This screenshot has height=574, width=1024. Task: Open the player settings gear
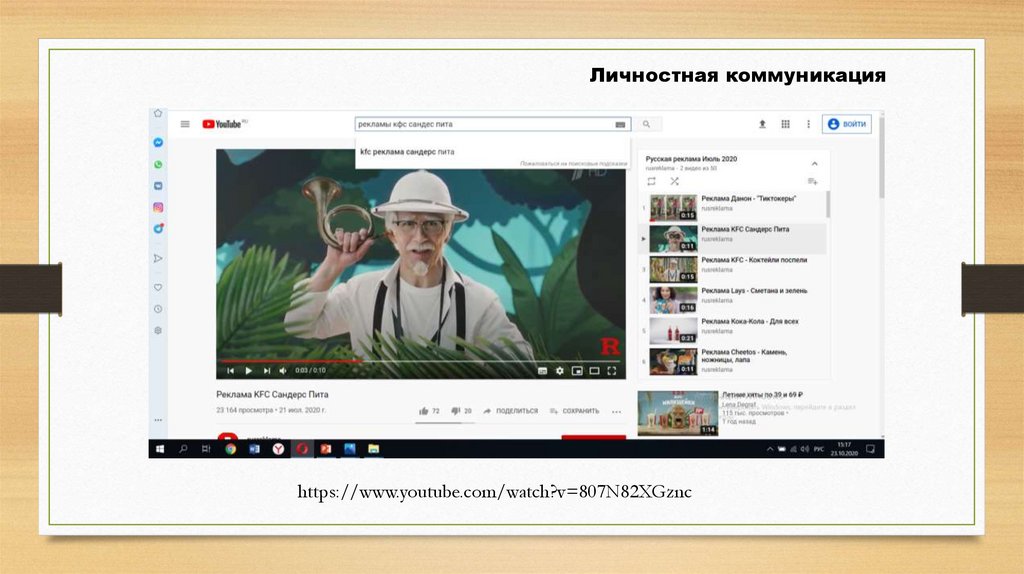560,371
